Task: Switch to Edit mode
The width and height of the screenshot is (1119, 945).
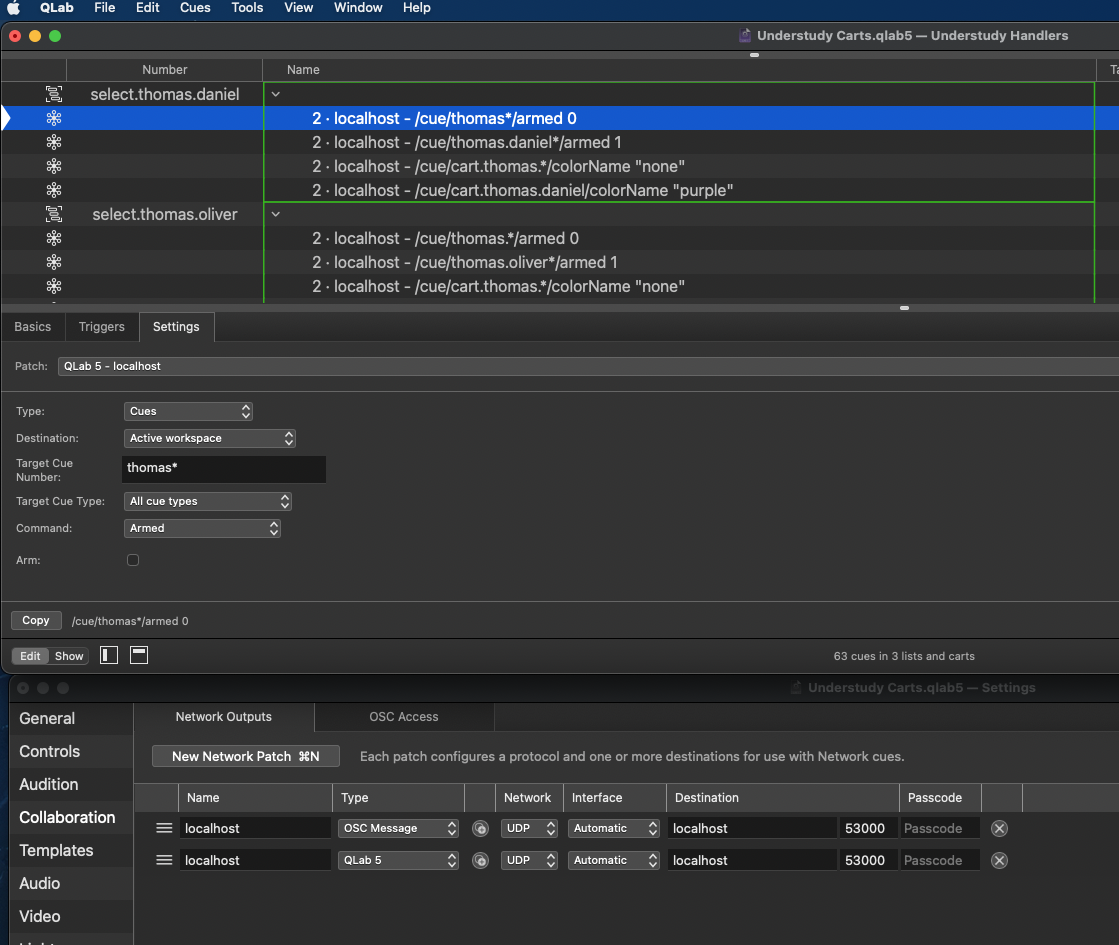Action: pos(31,656)
